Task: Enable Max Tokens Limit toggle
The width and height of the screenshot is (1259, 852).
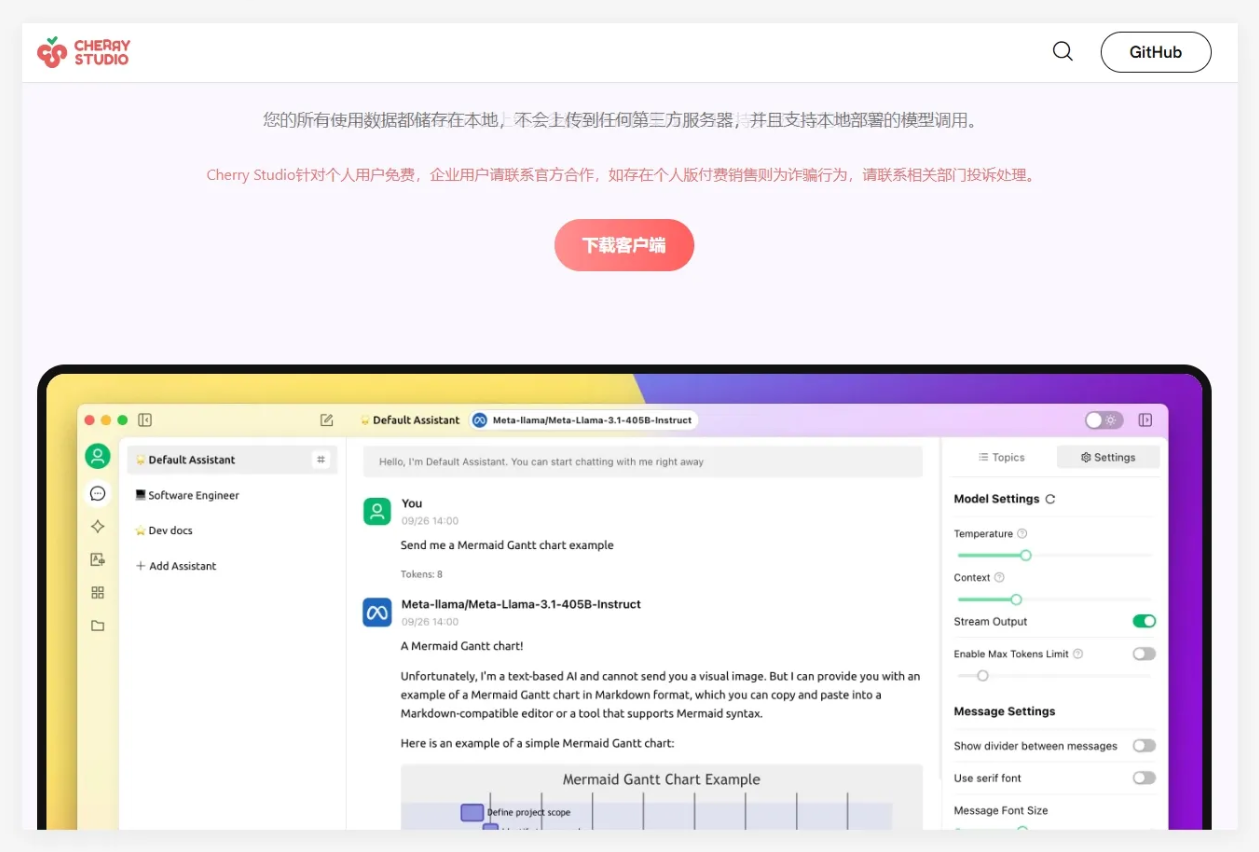Action: click(x=1144, y=654)
